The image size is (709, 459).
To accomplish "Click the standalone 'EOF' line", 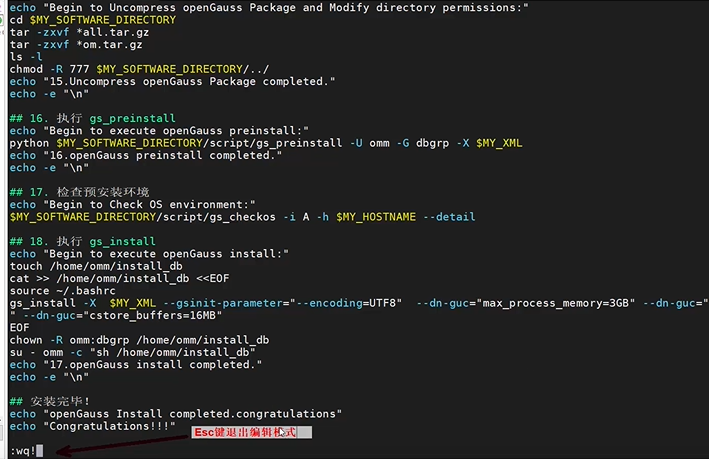I will [19, 328].
